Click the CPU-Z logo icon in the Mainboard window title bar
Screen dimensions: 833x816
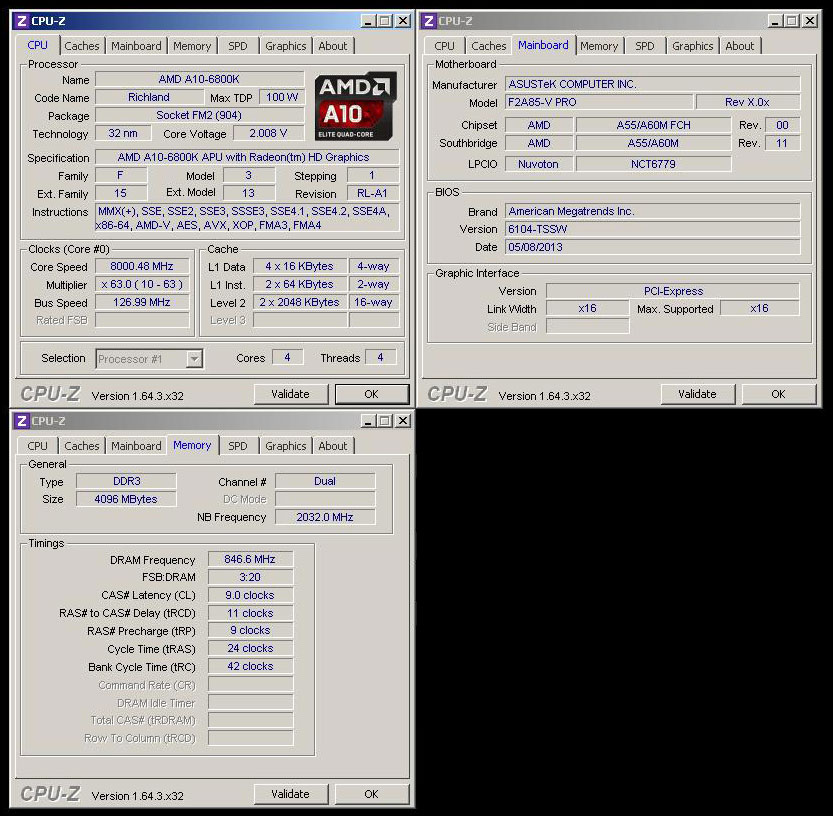[x=429, y=21]
